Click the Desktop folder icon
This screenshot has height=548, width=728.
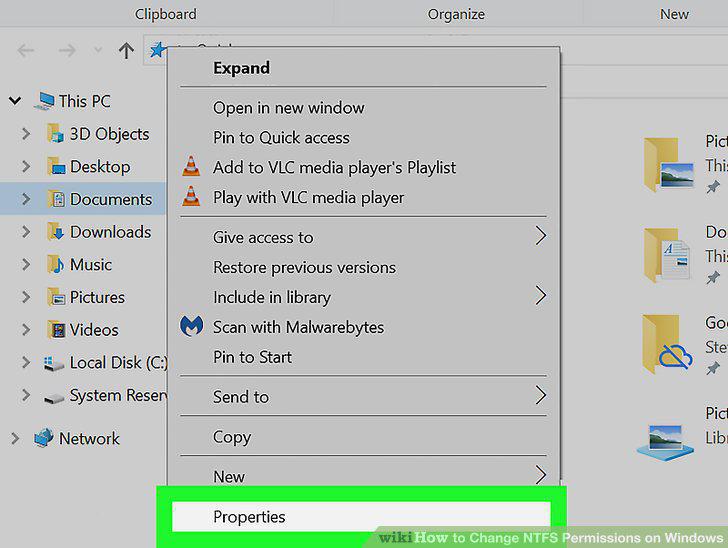click(x=56, y=166)
